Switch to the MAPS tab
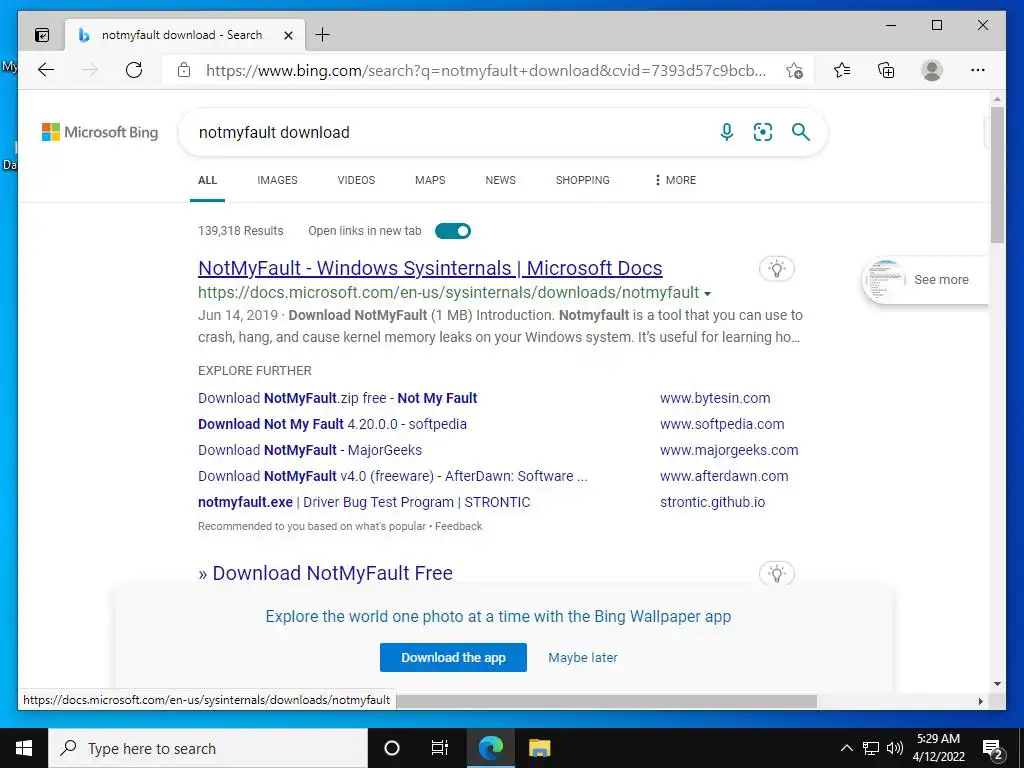This screenshot has height=768, width=1024. coord(430,180)
